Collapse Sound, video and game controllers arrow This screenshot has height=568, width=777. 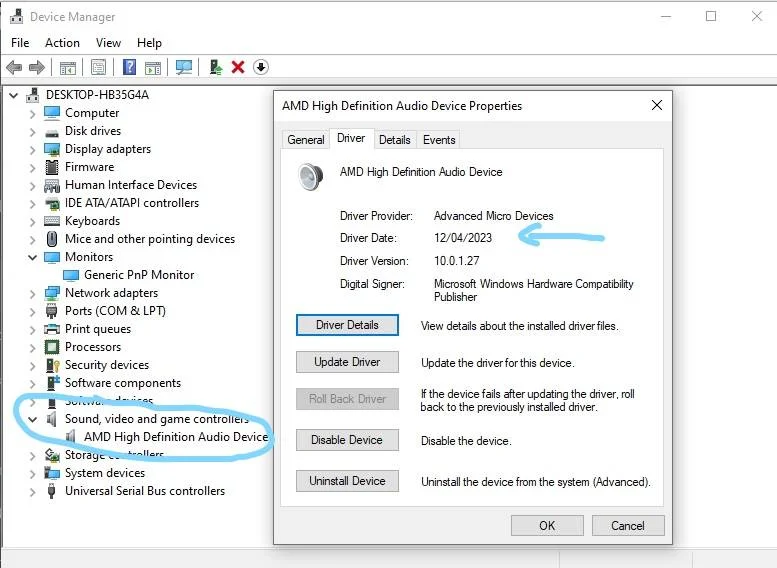pyautogui.click(x=33, y=419)
